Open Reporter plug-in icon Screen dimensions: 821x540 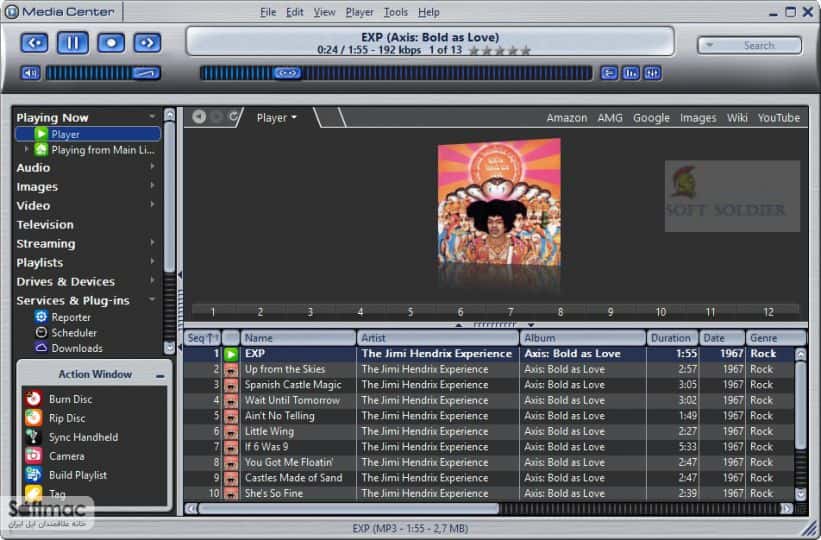click(x=41, y=316)
